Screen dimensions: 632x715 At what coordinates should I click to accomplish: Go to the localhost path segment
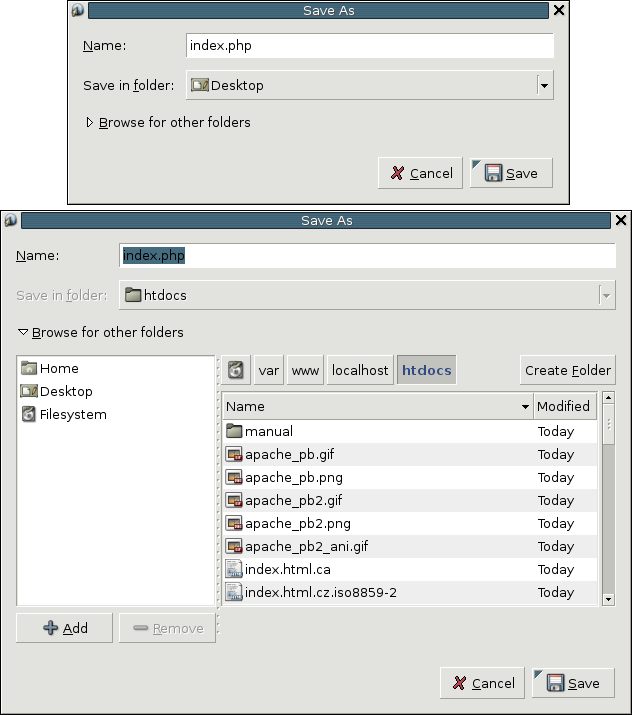tap(360, 370)
